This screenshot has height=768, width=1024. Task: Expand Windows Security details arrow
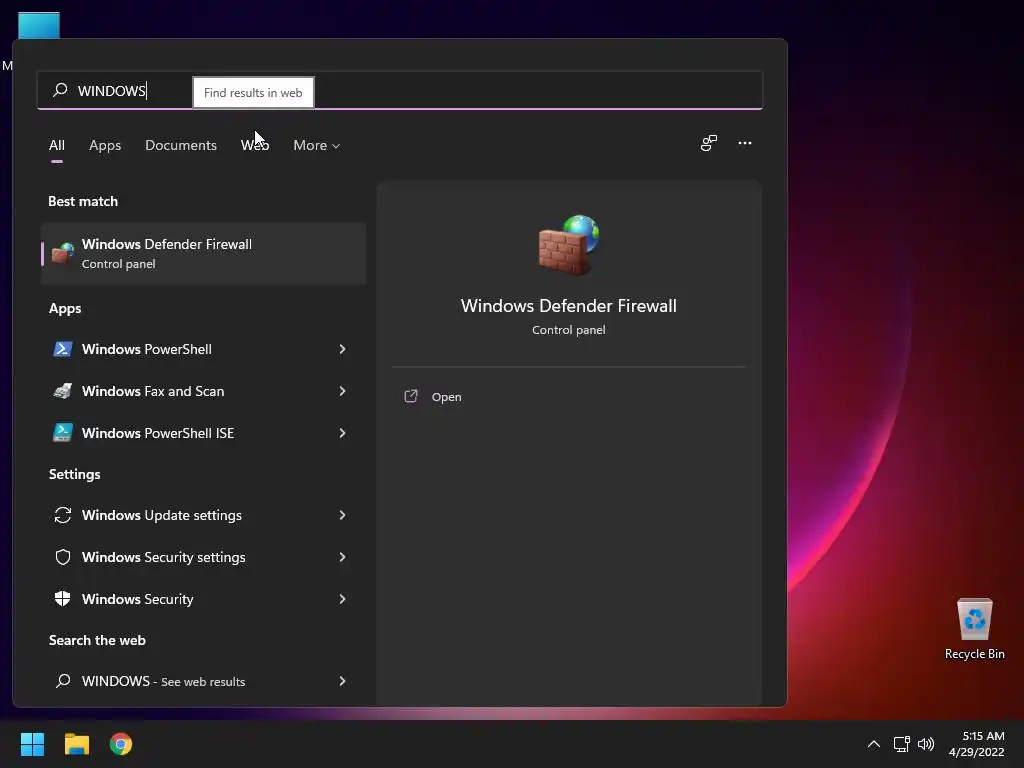[x=342, y=599]
